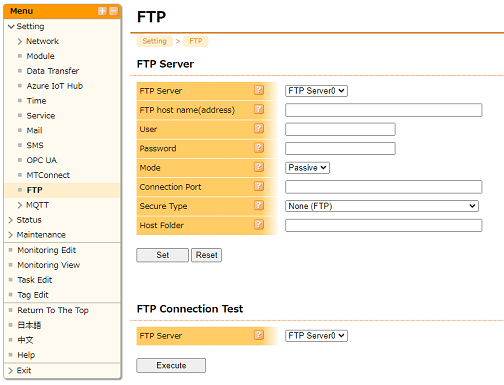The height and width of the screenshot is (385, 504).
Task: Click help icon beside FTP host name(address)
Action: point(259,109)
